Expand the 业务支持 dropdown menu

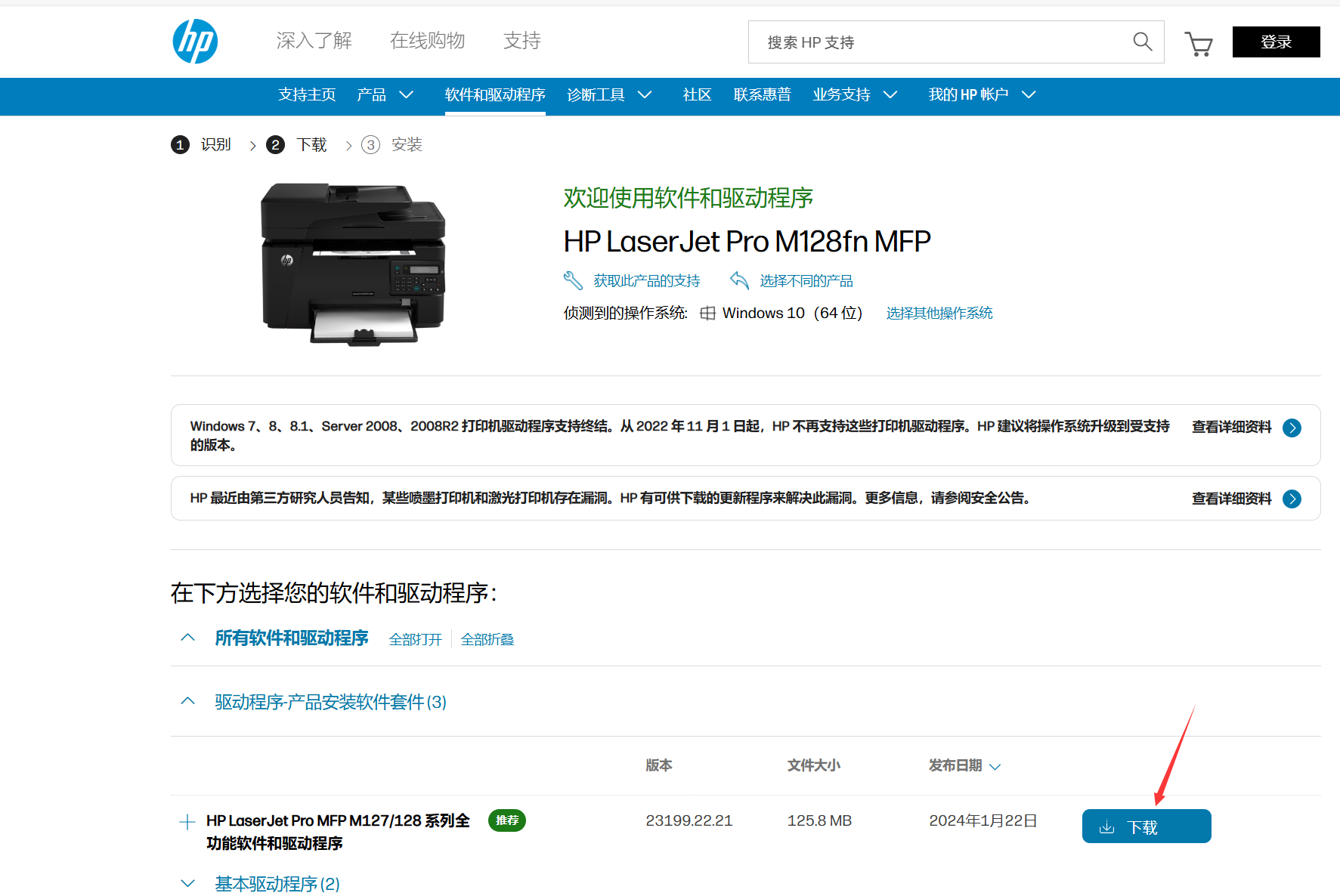[x=855, y=94]
